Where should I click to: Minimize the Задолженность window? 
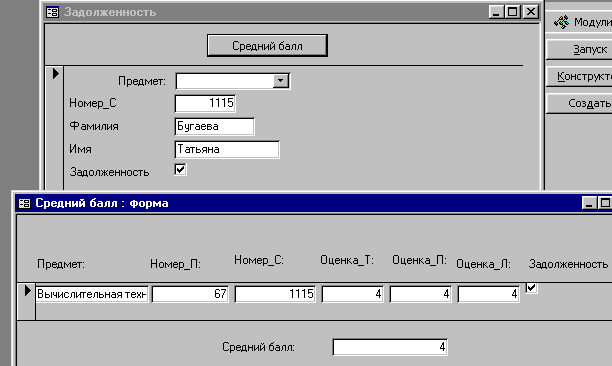[496, 12]
